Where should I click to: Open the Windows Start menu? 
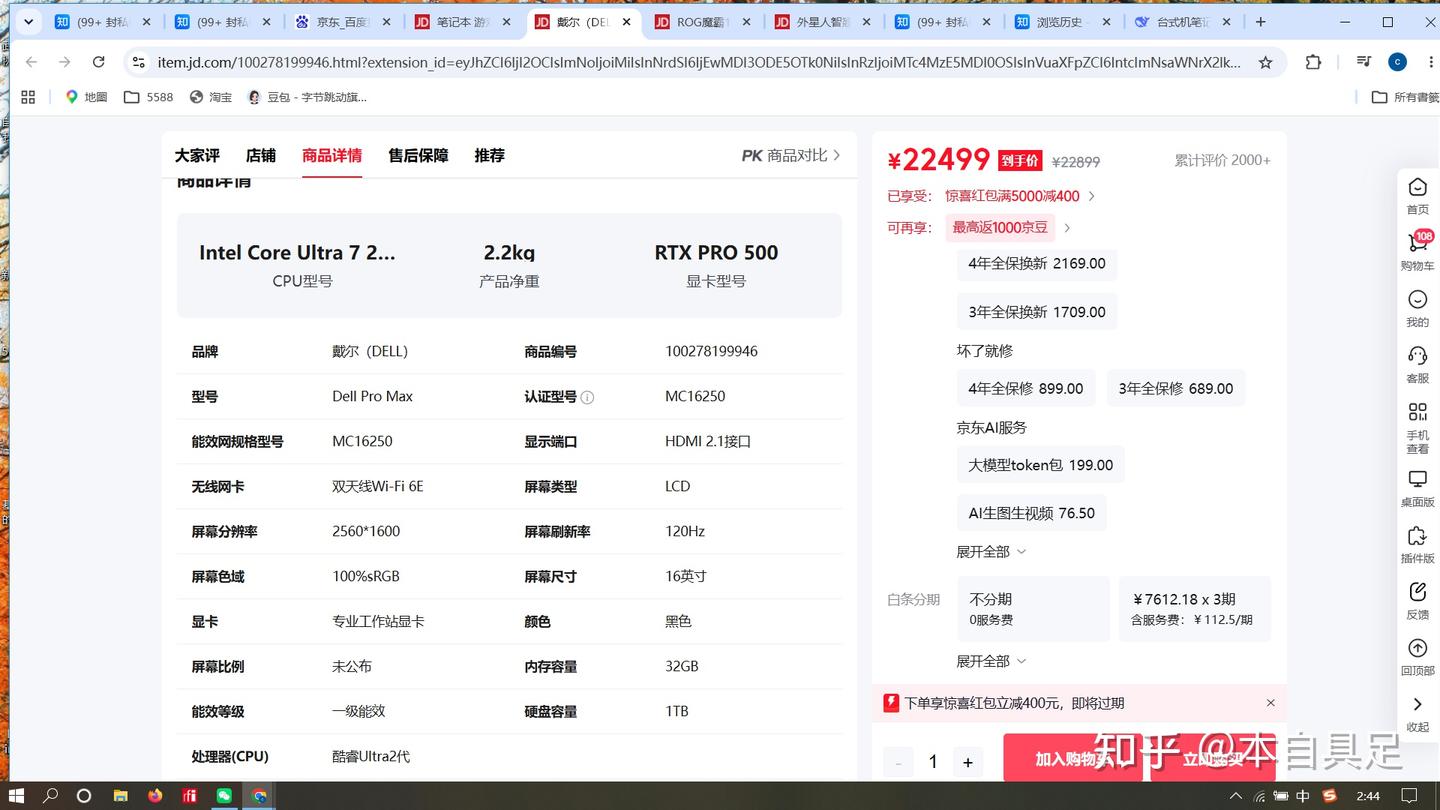[x=17, y=796]
